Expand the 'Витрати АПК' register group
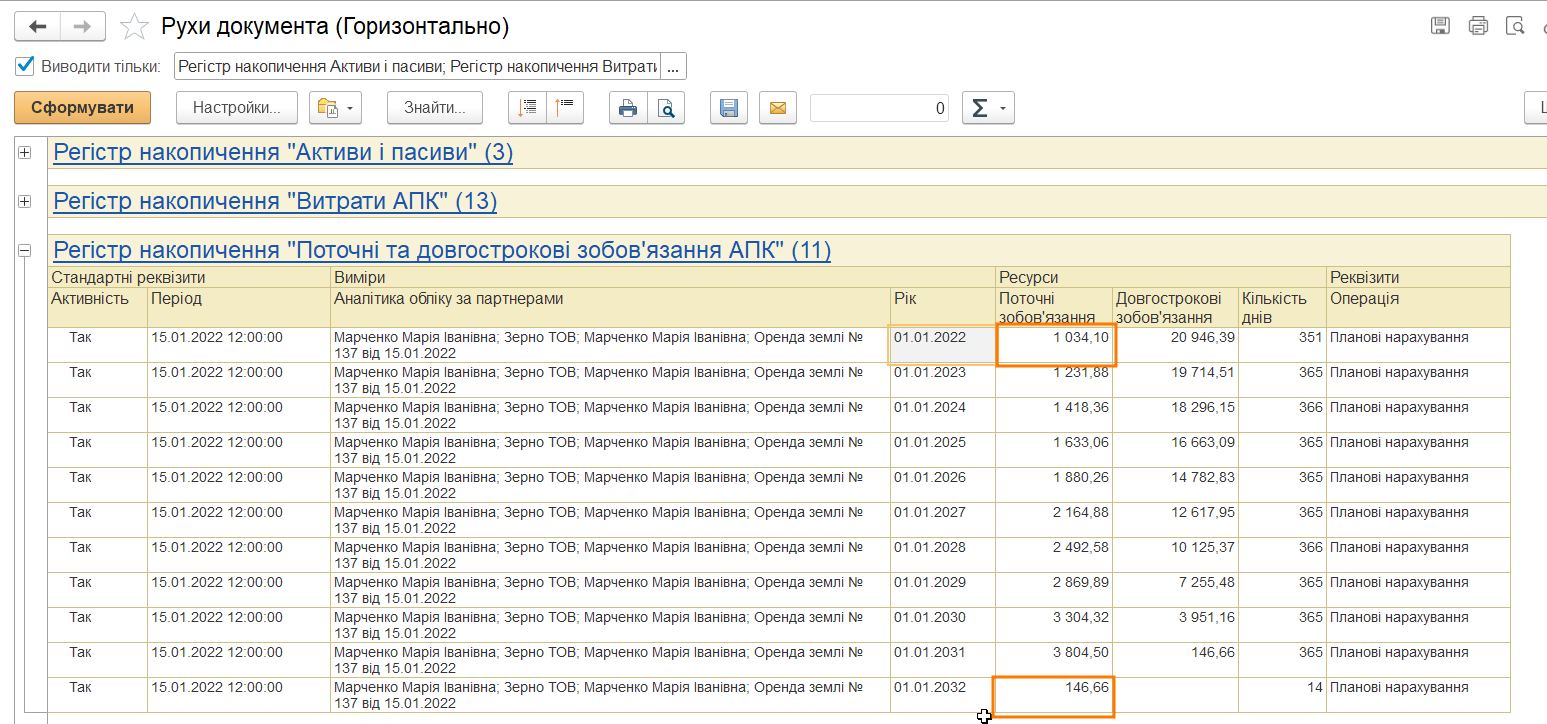 pyautogui.click(x=25, y=201)
